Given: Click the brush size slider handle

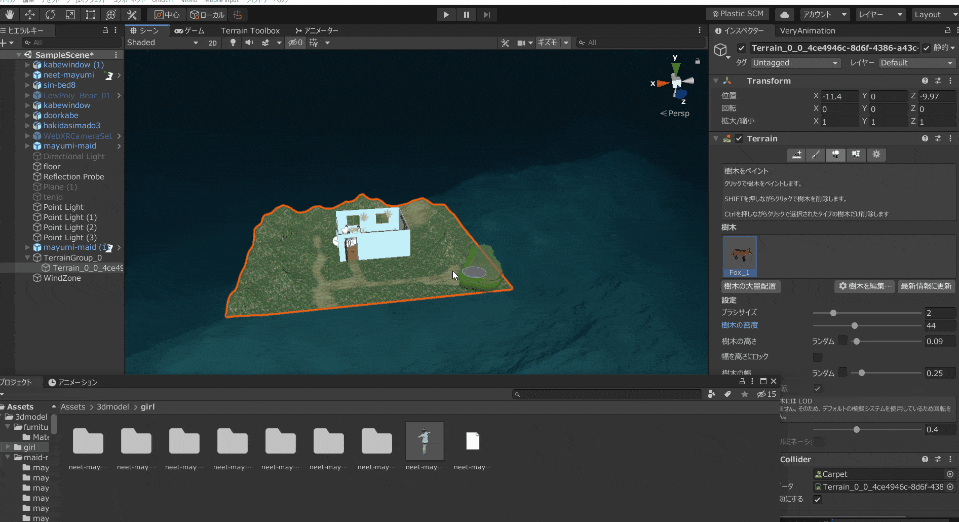Looking at the screenshot, I should (x=833, y=313).
